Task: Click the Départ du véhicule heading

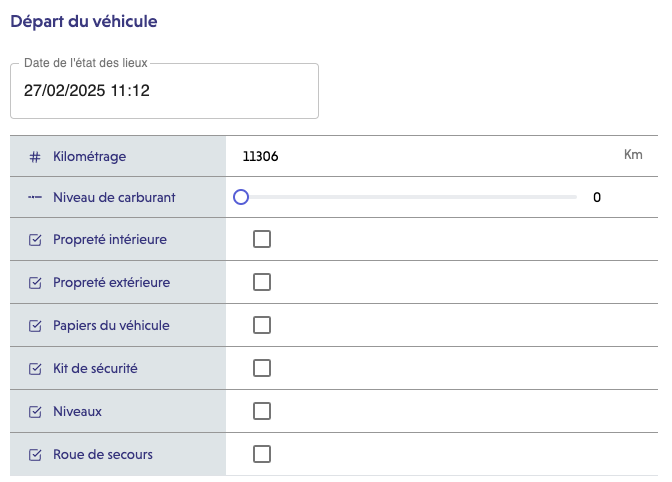Action: [84, 20]
